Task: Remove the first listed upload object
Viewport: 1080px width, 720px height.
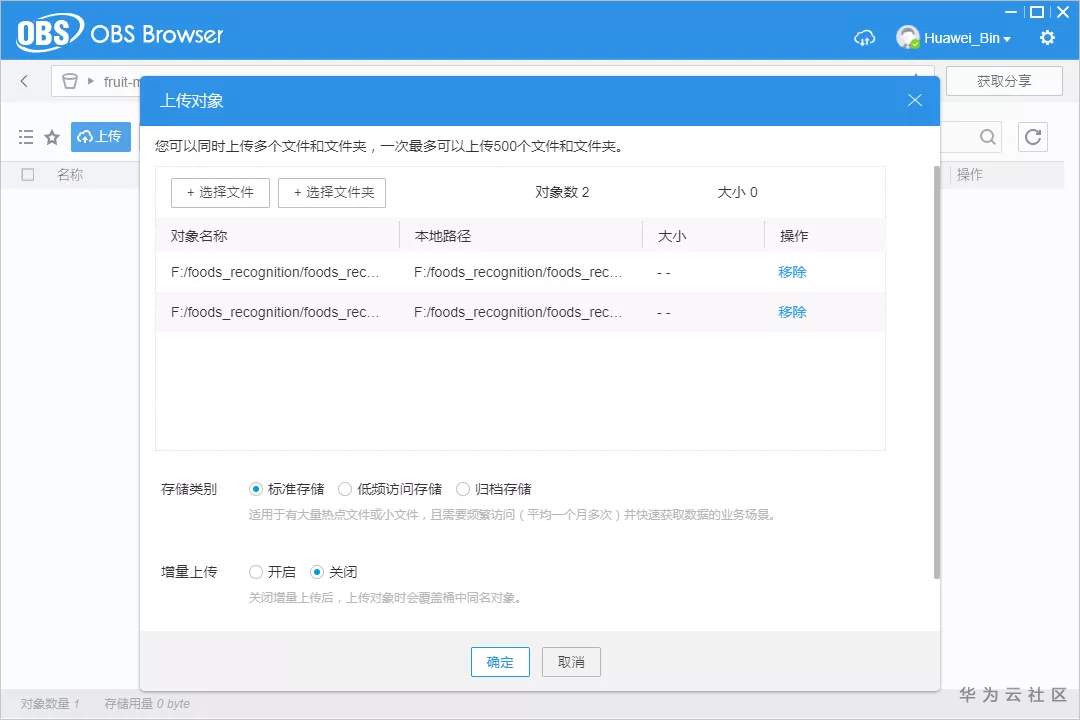Action: pos(792,272)
